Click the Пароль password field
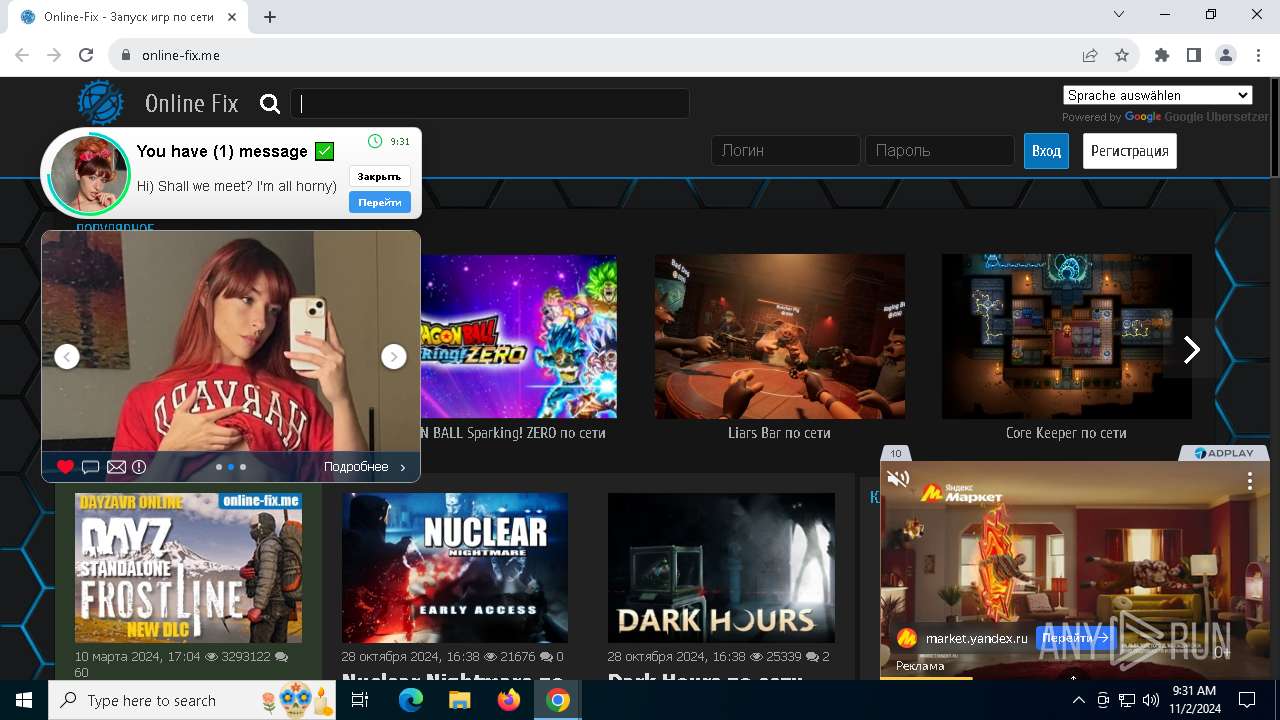 (x=940, y=151)
